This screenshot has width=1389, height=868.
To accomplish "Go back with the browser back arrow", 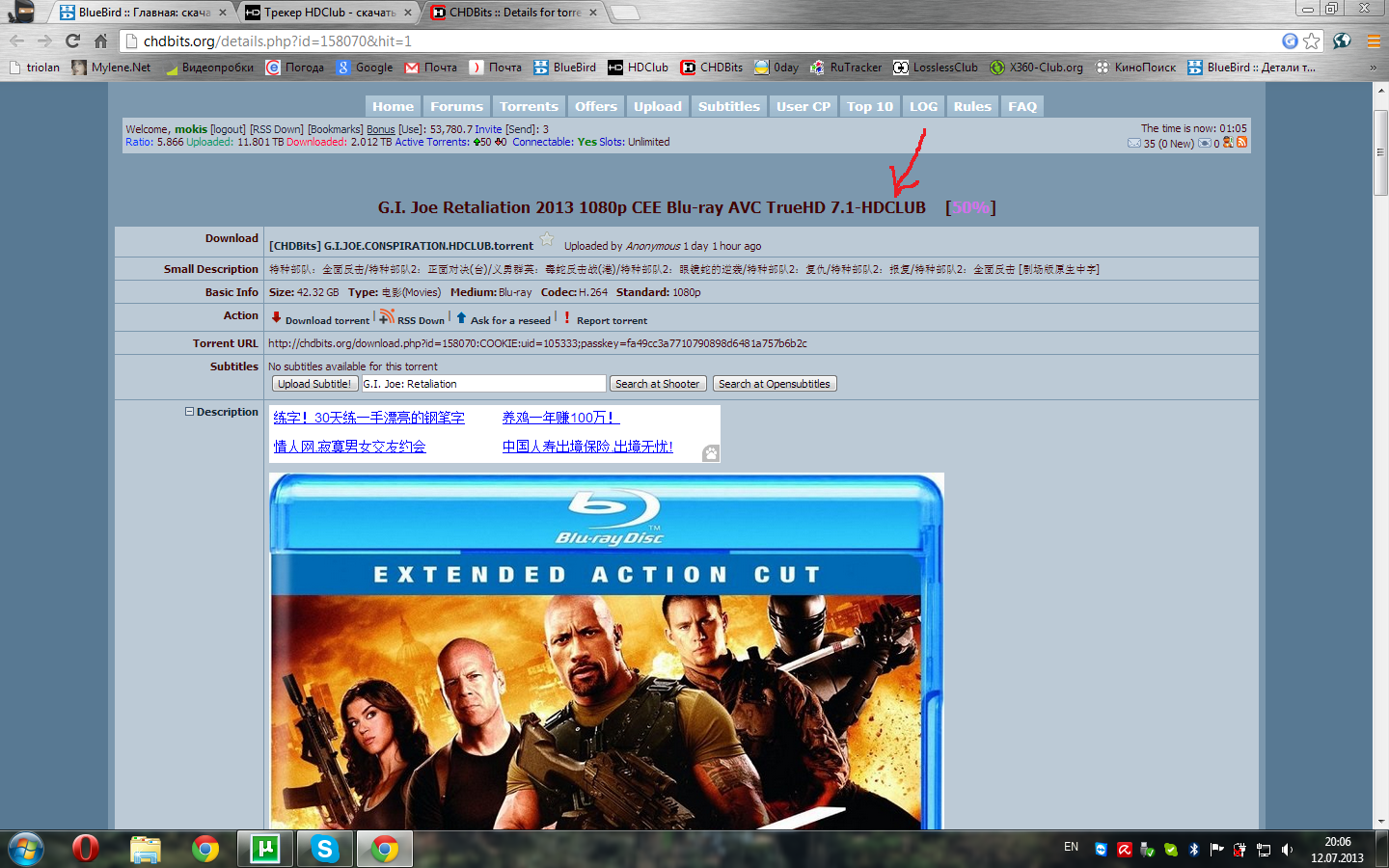I will pyautogui.click(x=16, y=41).
